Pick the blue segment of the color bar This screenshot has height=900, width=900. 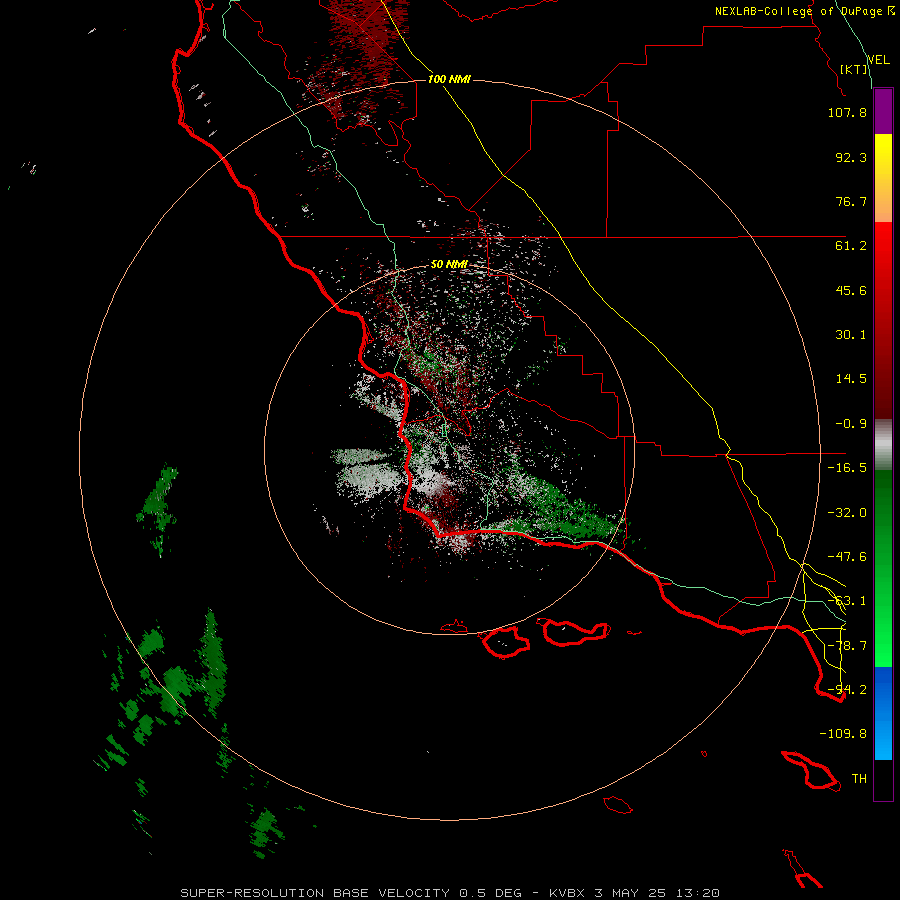(x=883, y=713)
